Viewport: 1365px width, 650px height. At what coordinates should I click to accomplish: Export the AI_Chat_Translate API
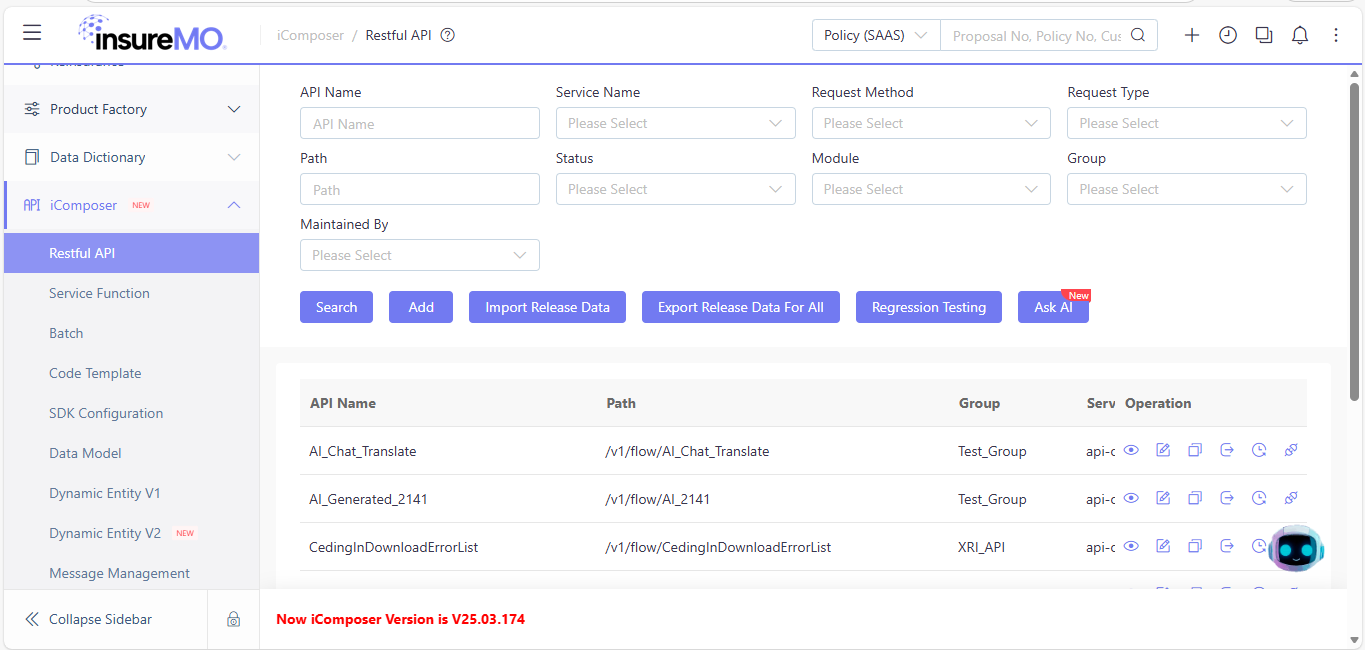[1227, 450]
